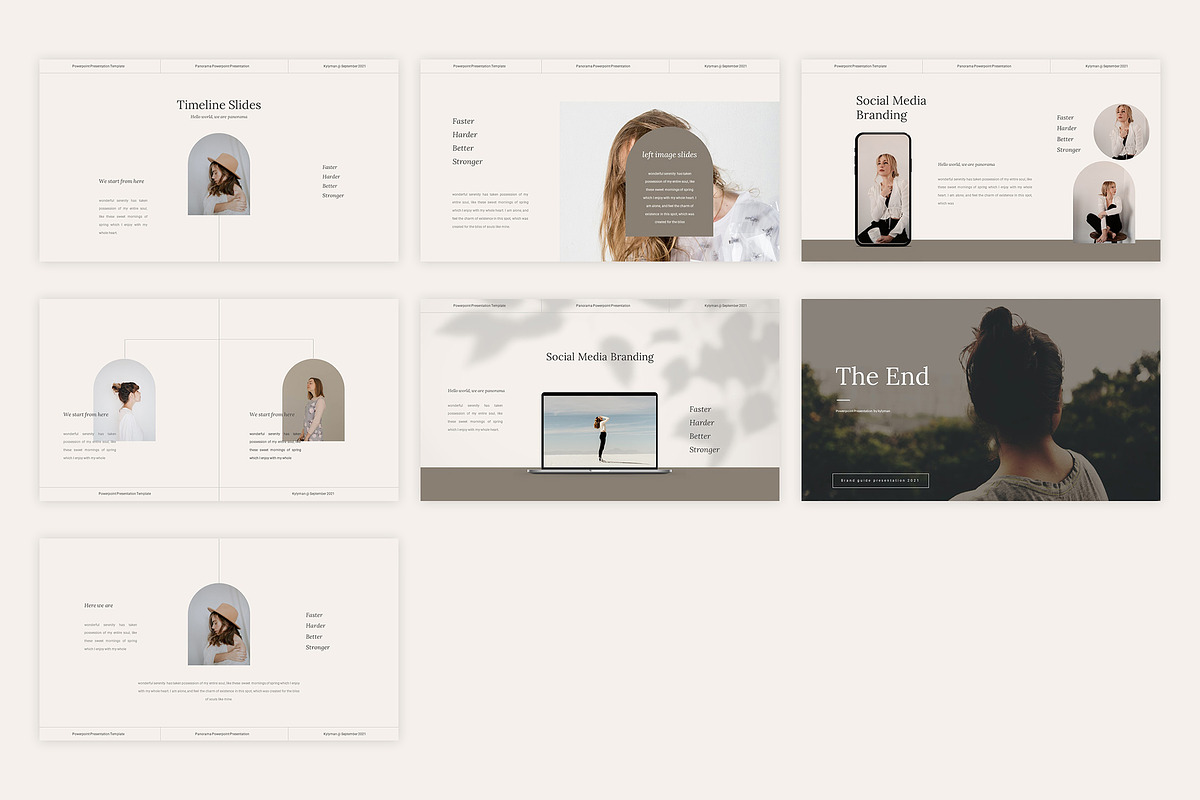Screen dimensions: 1200x800
Task: Open the Social Media Branding phone mockup slide
Action: [x=981, y=160]
